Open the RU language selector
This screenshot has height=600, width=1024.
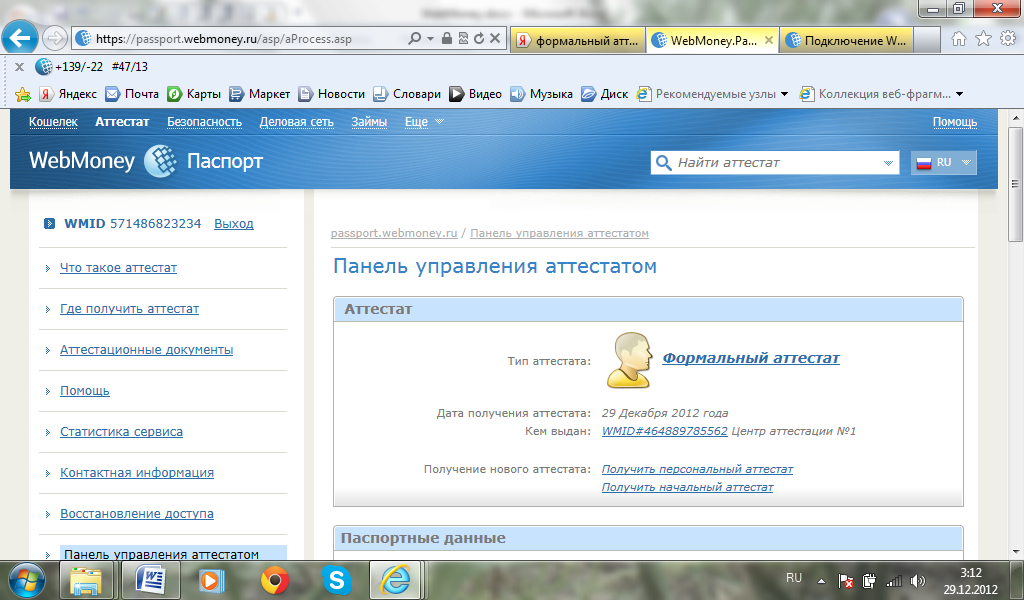point(944,163)
